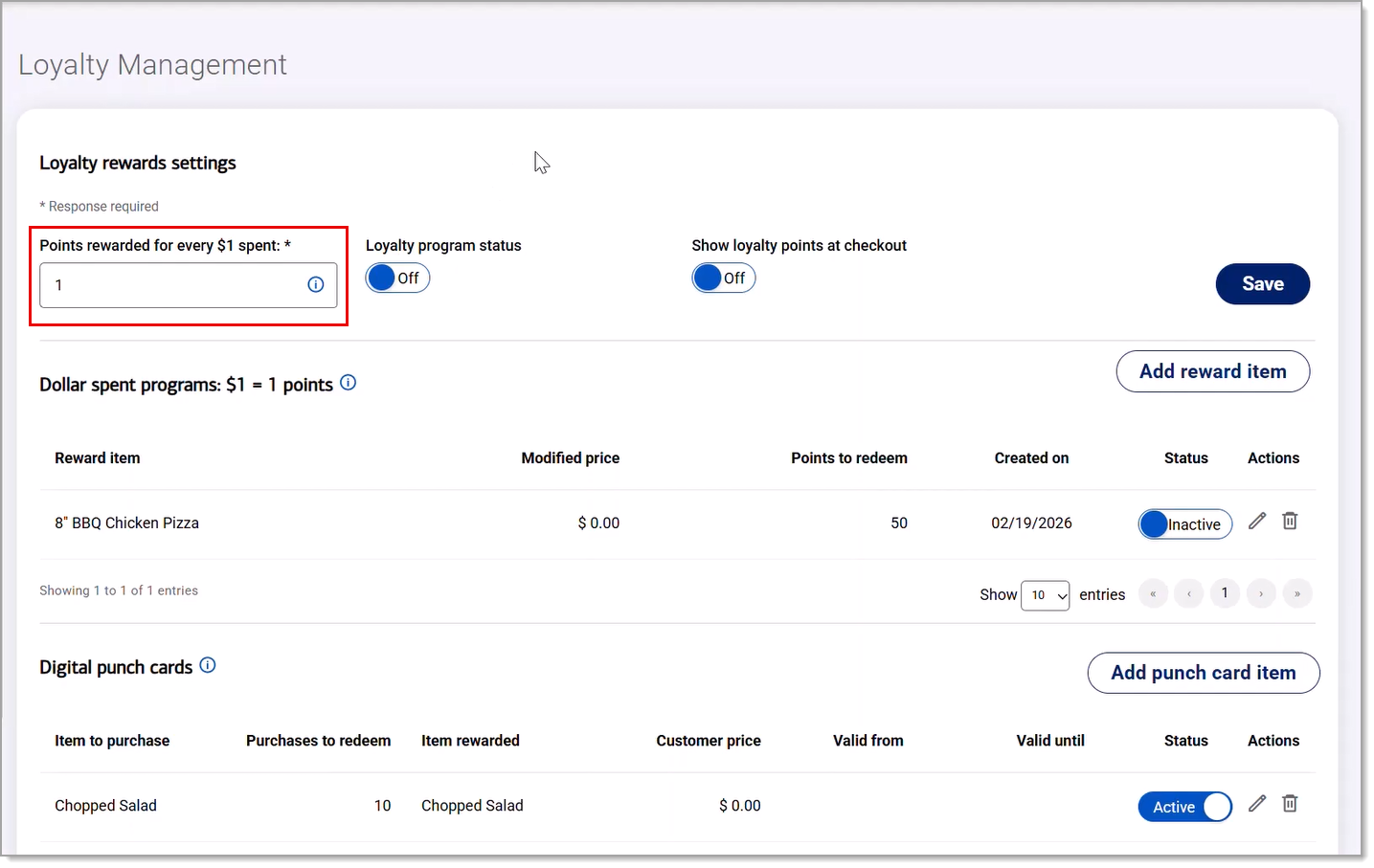Click info icon inside points rewarded field

click(316, 284)
